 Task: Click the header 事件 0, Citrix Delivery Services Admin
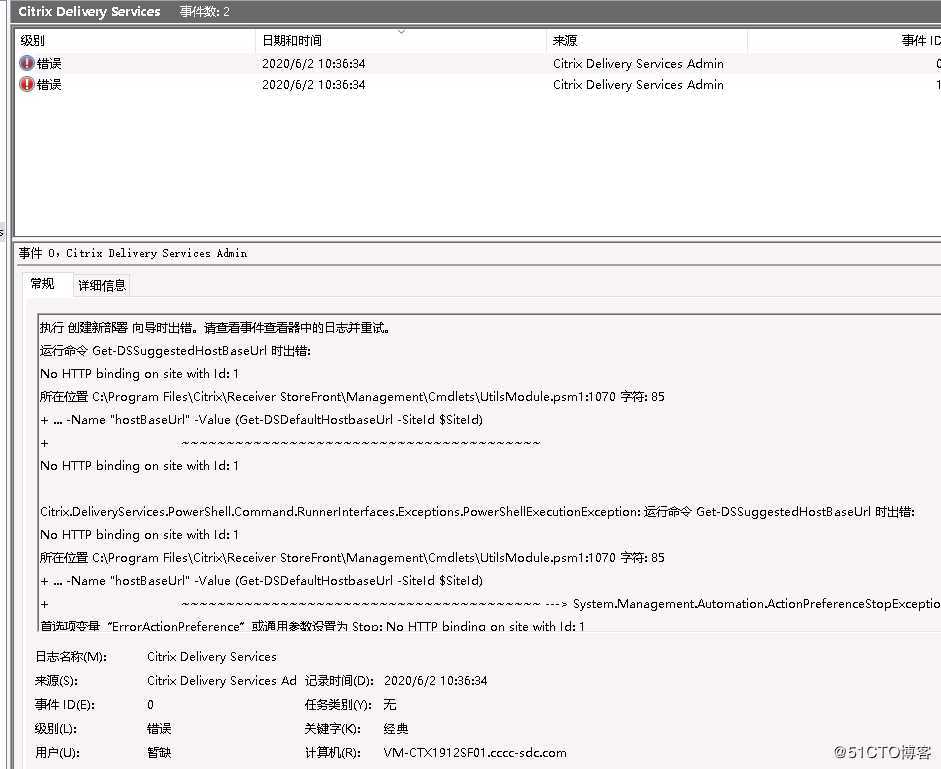click(x=133, y=253)
